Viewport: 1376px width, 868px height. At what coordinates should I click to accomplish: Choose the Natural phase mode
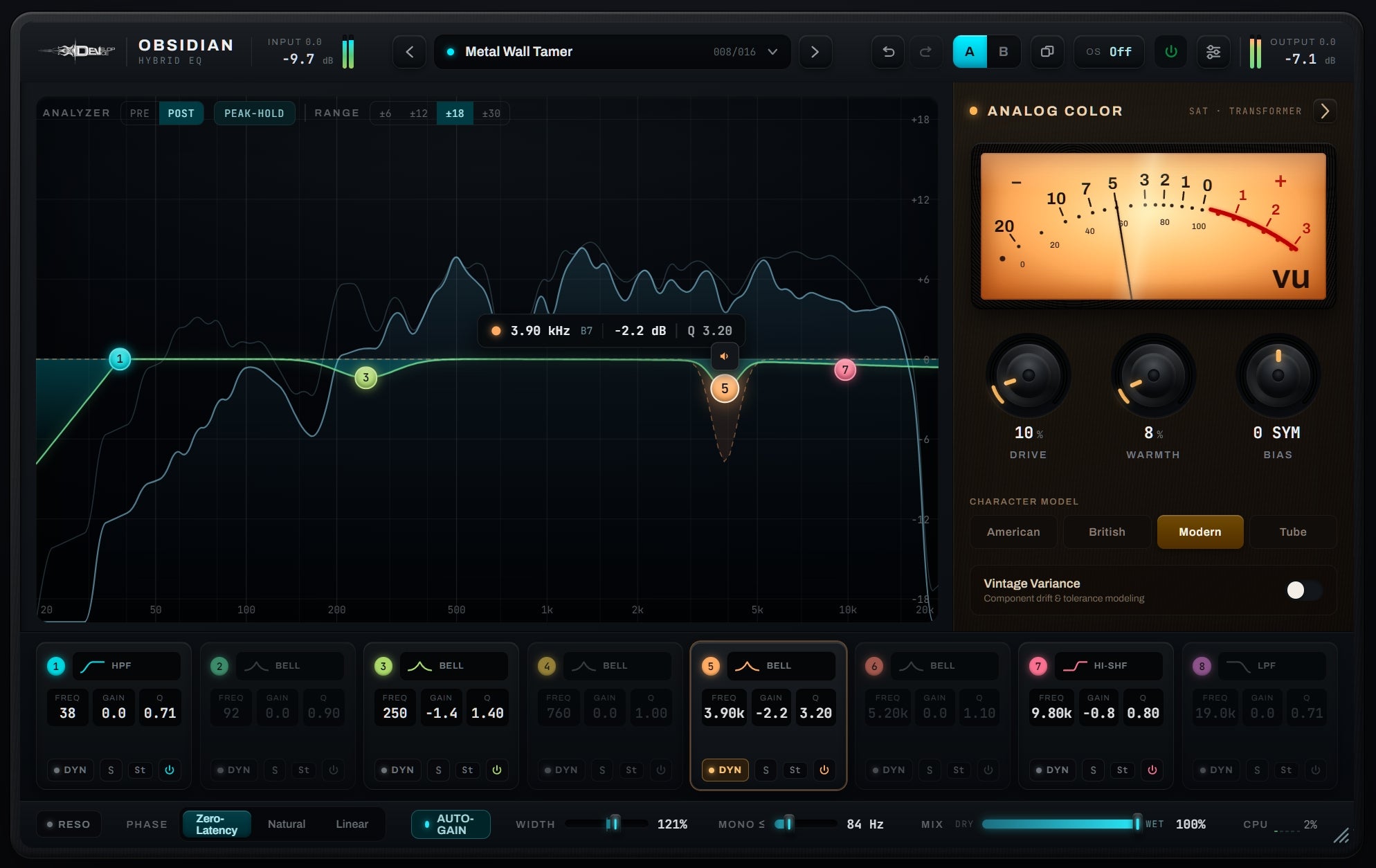[287, 824]
